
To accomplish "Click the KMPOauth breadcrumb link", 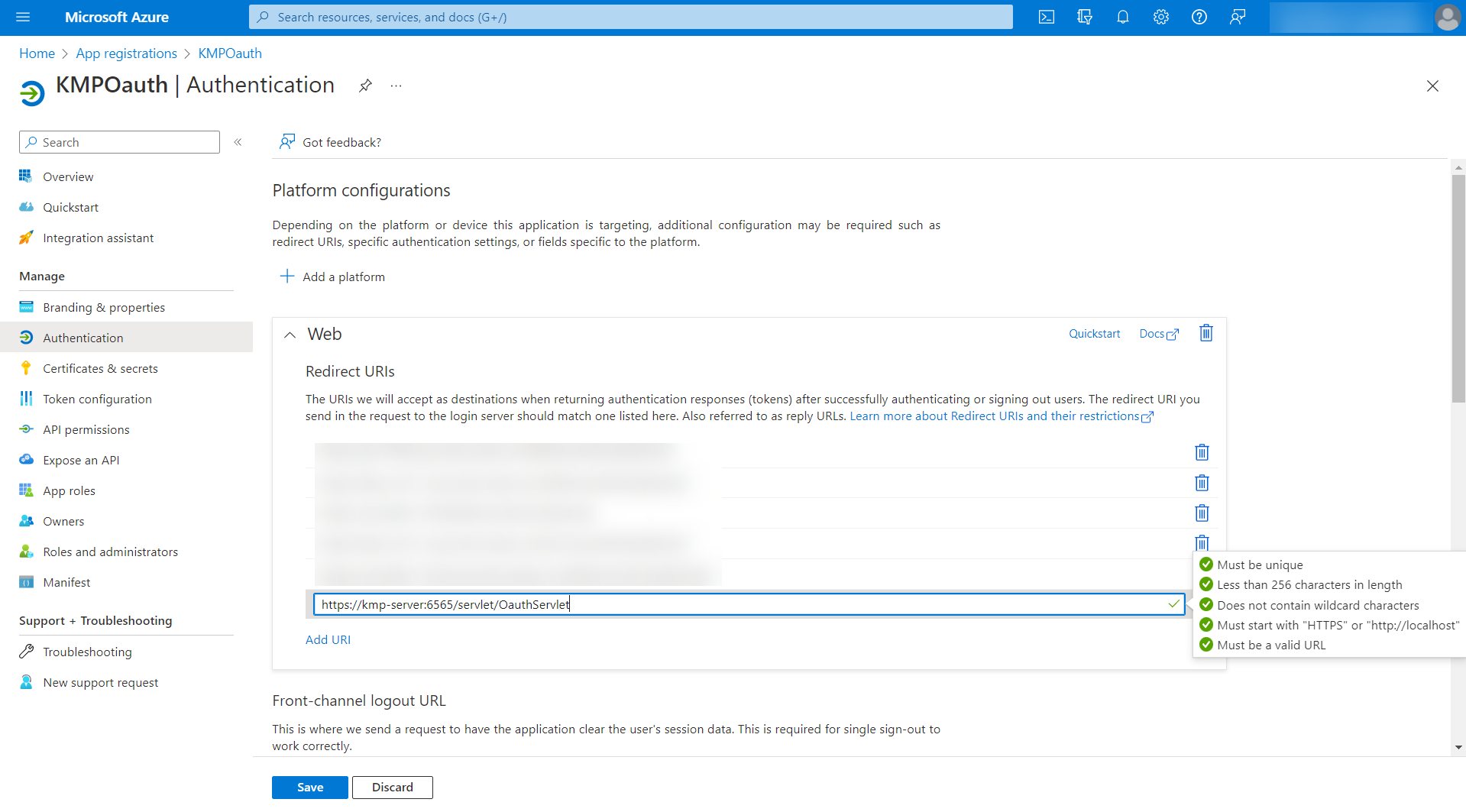I will pyautogui.click(x=230, y=53).
